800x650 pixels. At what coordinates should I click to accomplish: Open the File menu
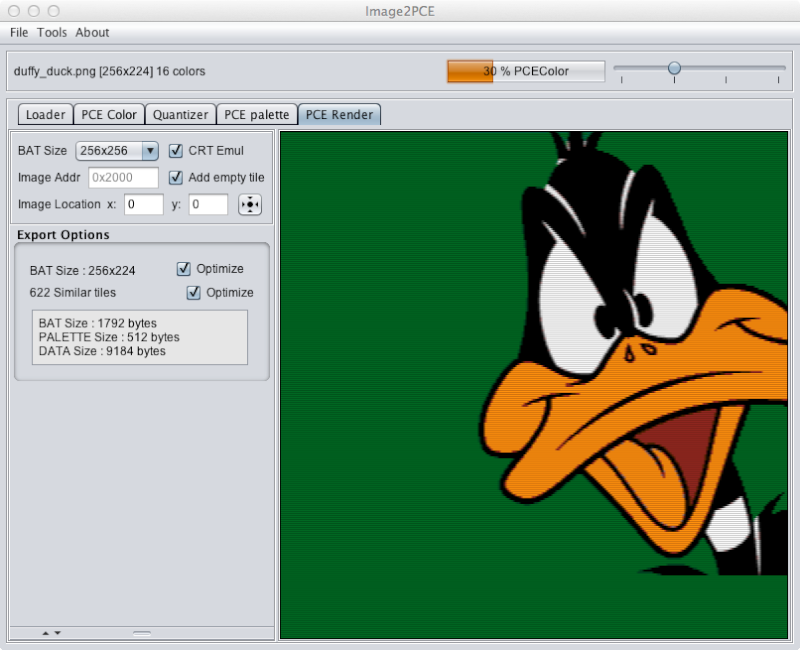tap(19, 32)
